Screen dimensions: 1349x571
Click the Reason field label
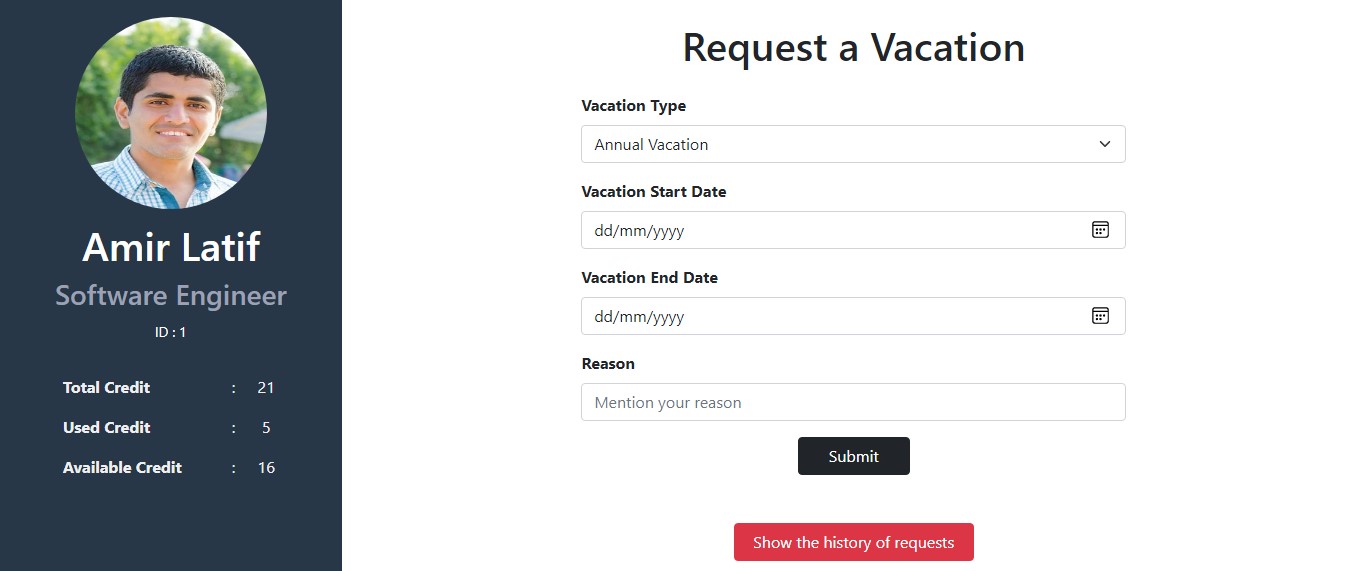(608, 364)
